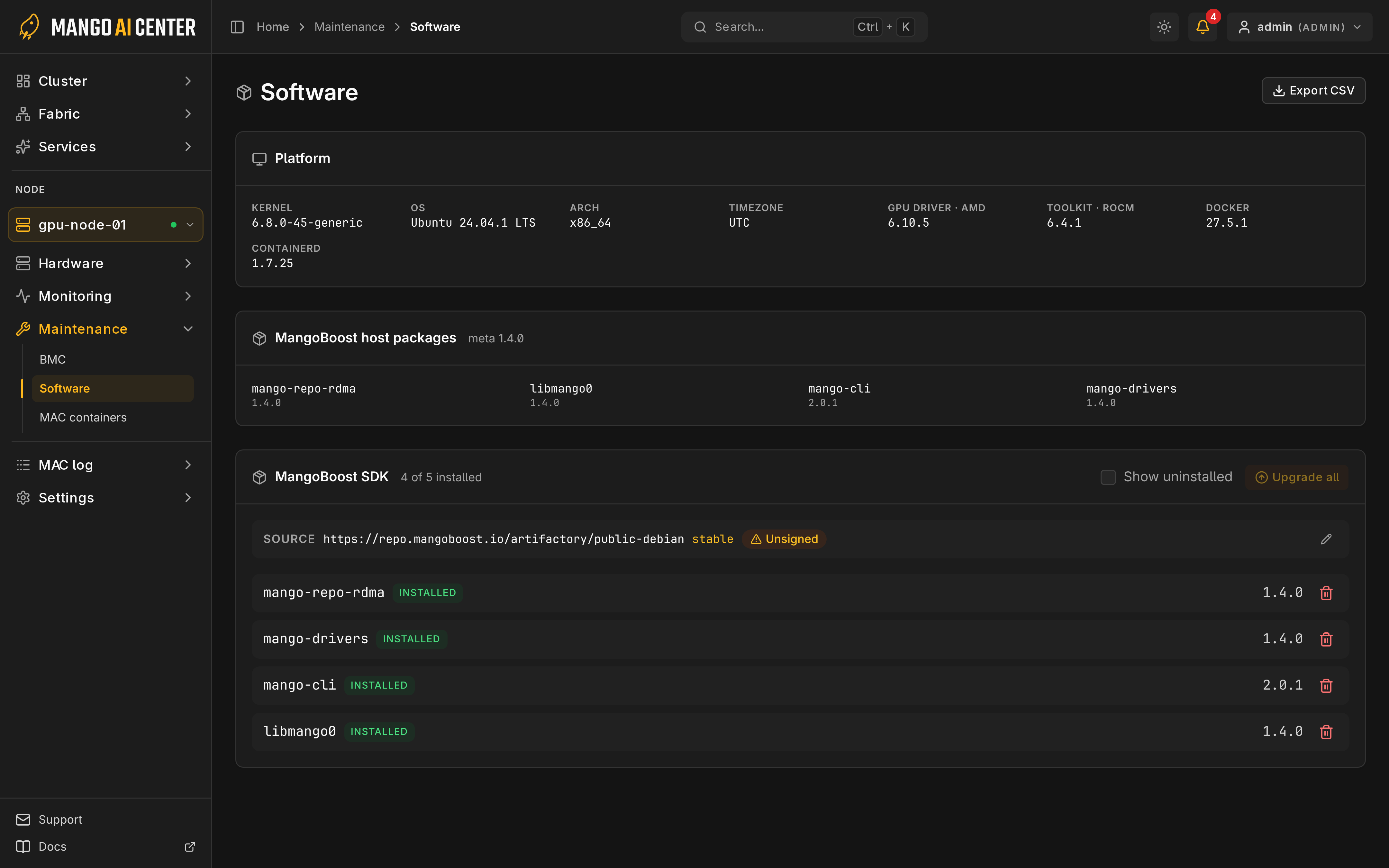The width and height of the screenshot is (1389, 868).
Task: Switch light/dark theme with sun icon
Action: [1164, 27]
